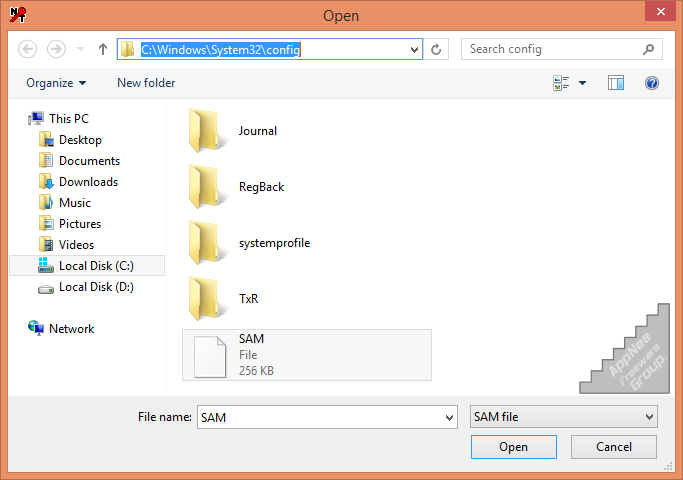Select This PC in the tree
683x480 pixels.
pos(68,118)
